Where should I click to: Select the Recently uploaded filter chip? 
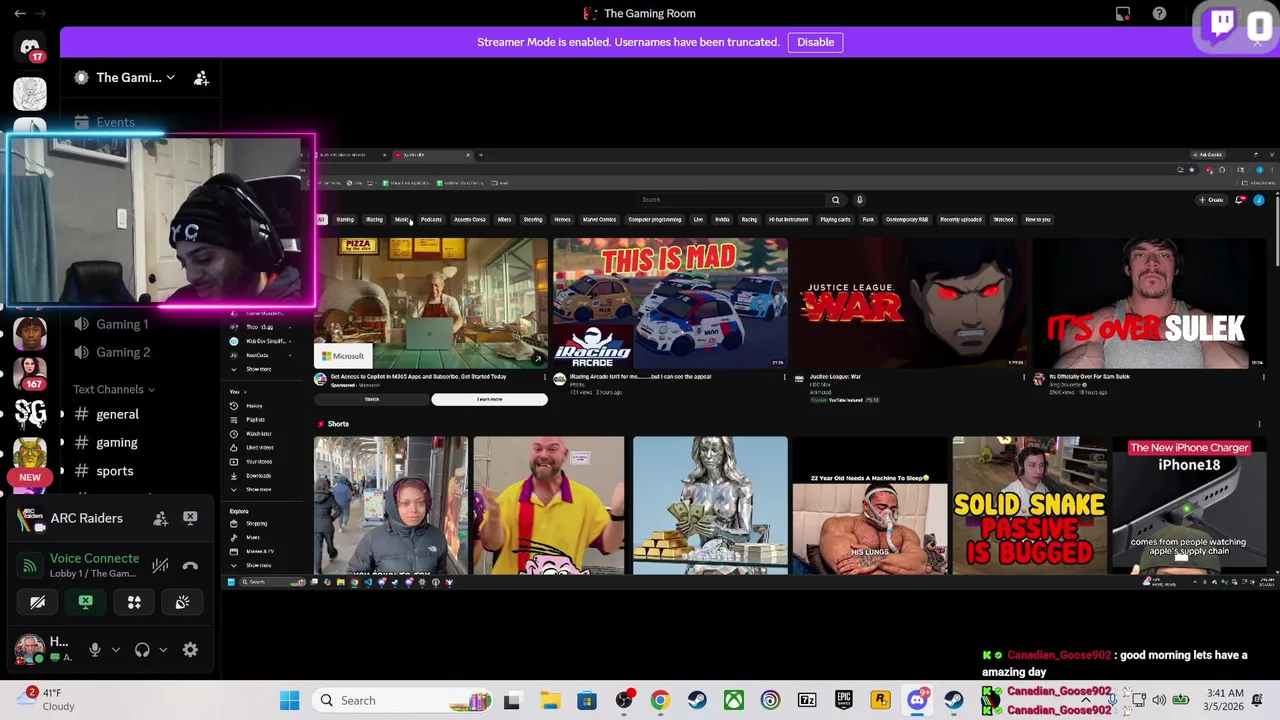click(x=960, y=219)
